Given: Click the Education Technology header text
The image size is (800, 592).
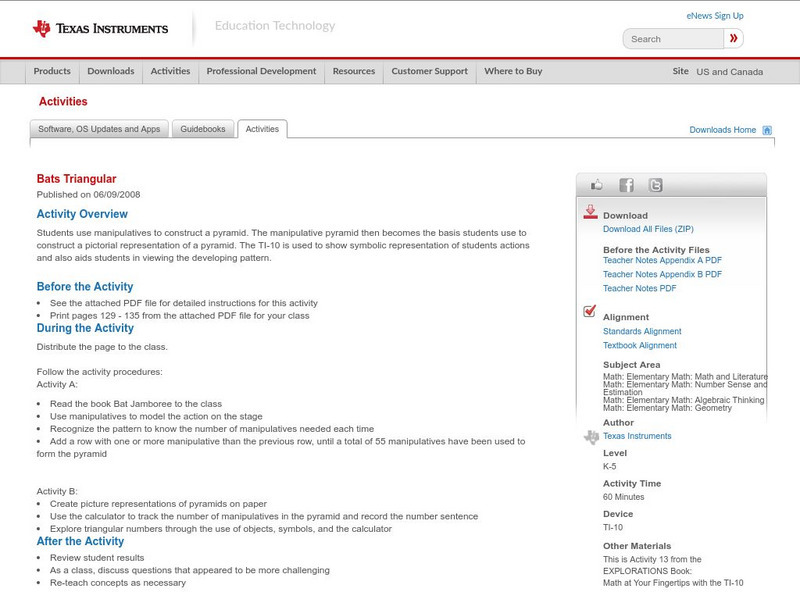Looking at the screenshot, I should click(275, 26).
